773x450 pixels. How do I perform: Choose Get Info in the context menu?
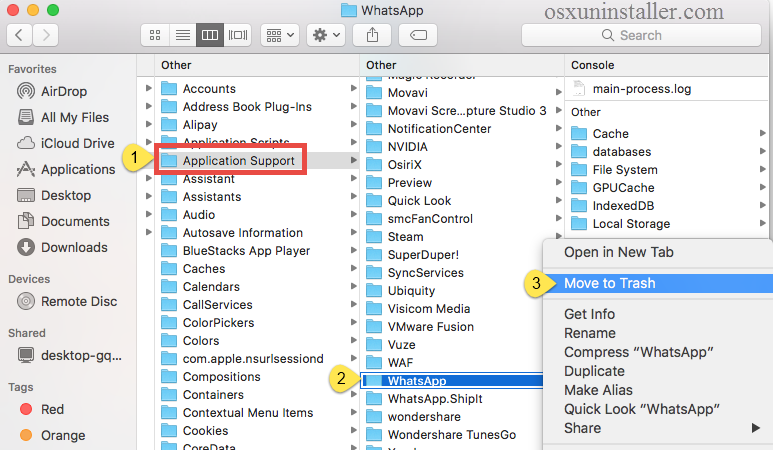590,314
